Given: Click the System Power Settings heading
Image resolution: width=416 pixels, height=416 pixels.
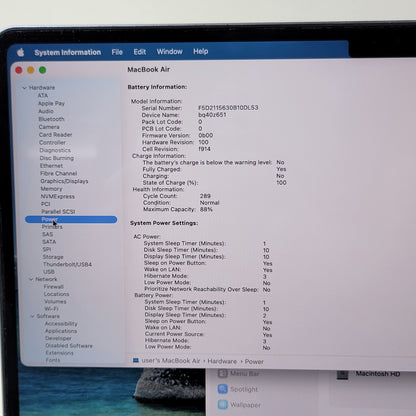Looking at the screenshot, I should [164, 223].
